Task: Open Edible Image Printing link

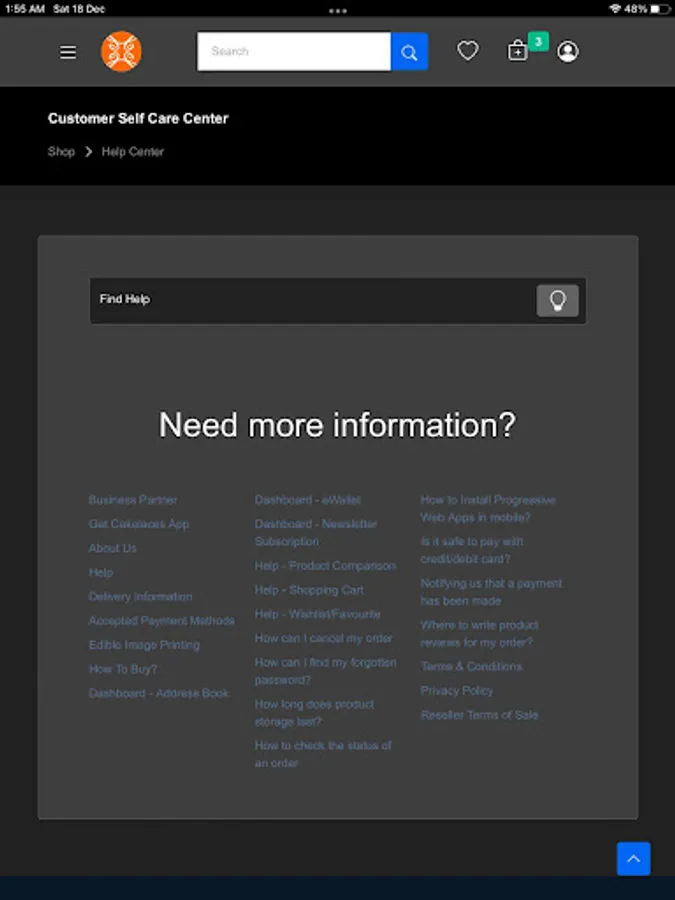Action: click(x=144, y=645)
